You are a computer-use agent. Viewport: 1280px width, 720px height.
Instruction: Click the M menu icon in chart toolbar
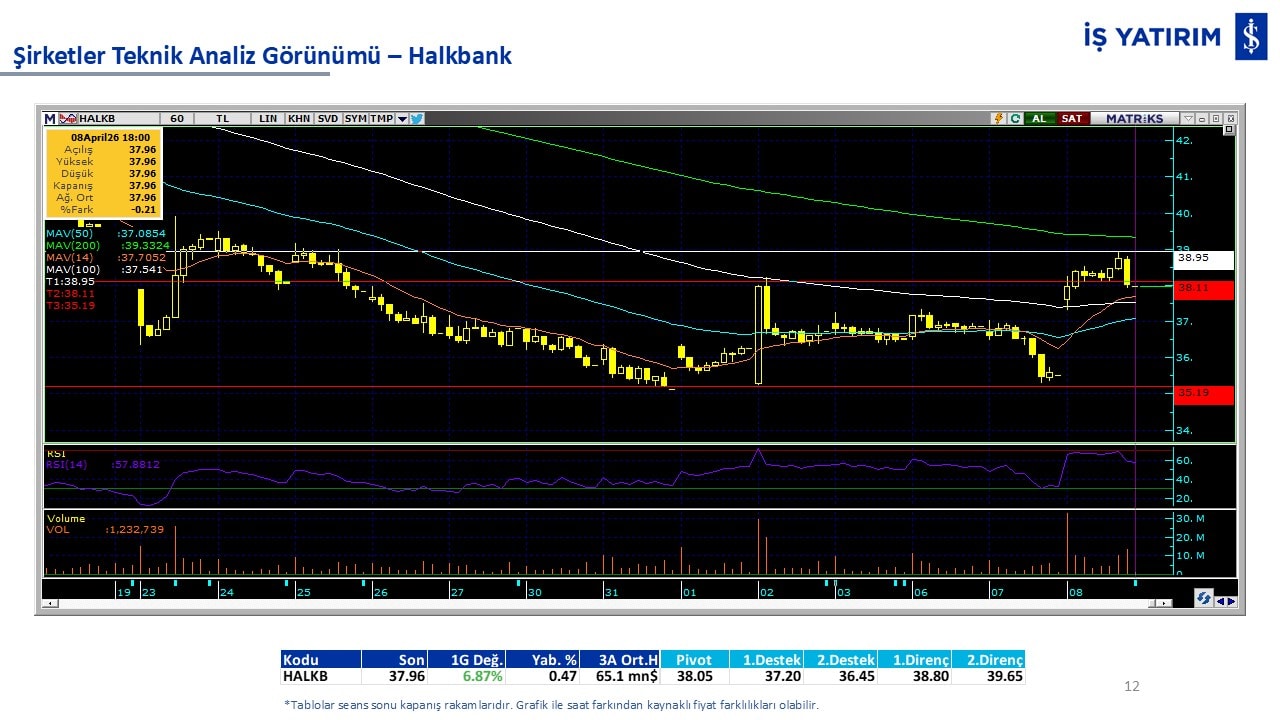coord(50,118)
